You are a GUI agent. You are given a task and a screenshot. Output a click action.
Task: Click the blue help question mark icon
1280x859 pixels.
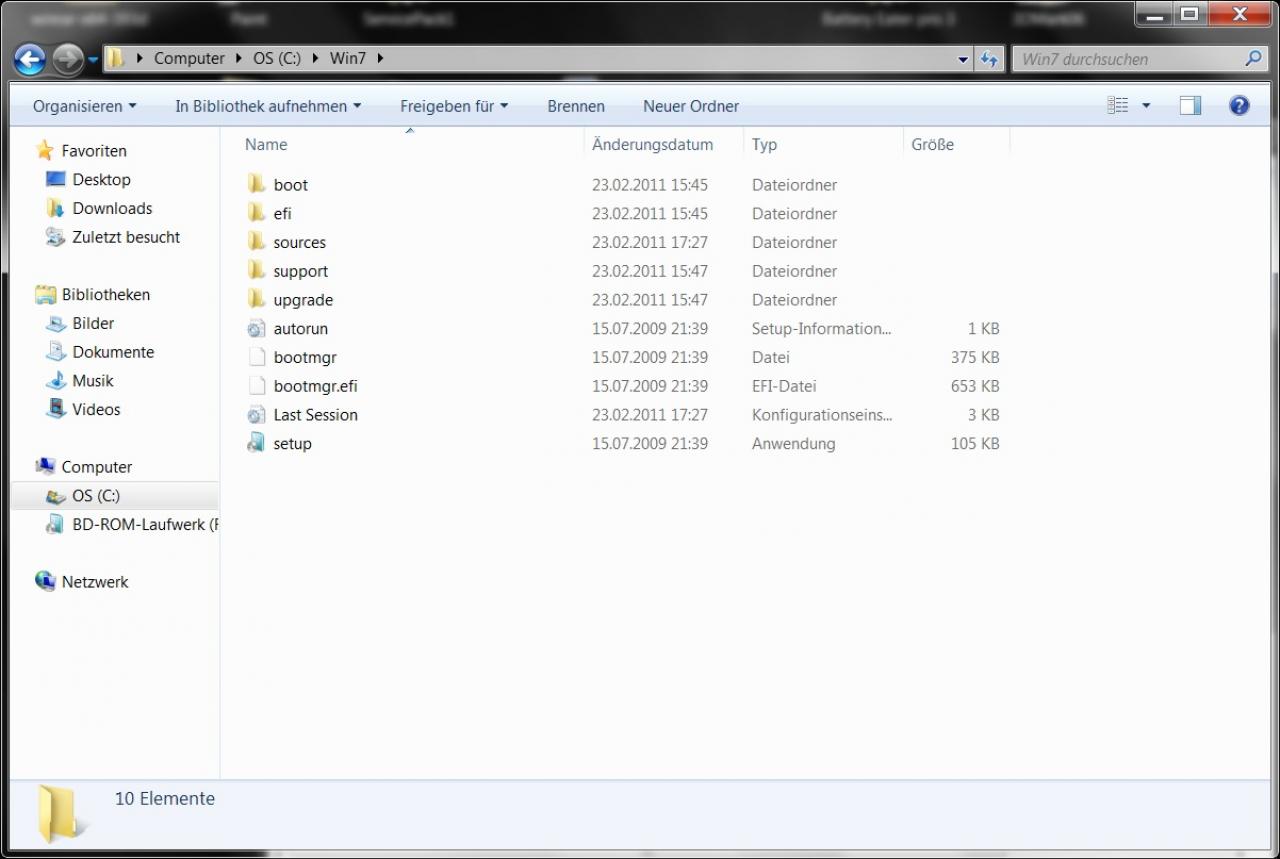(x=1239, y=105)
